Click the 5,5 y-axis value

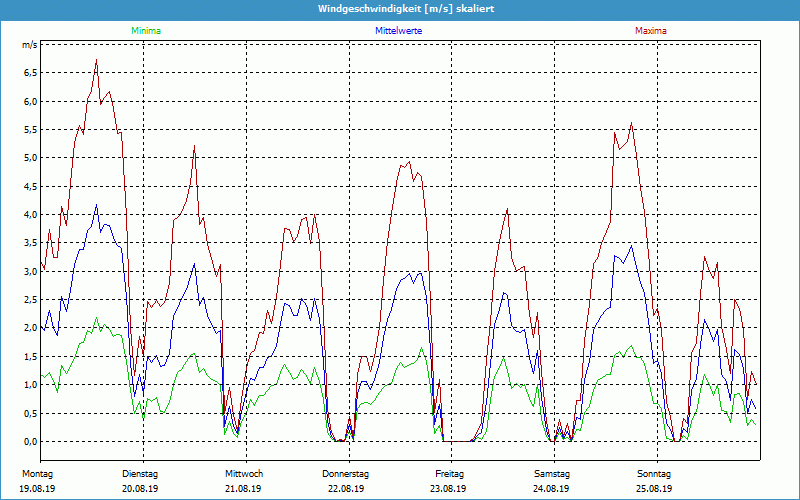(x=30, y=130)
